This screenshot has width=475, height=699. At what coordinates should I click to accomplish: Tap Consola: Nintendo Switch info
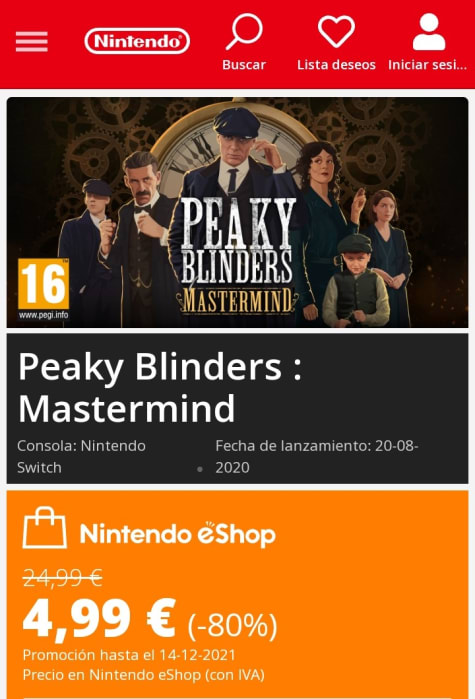(x=82, y=456)
